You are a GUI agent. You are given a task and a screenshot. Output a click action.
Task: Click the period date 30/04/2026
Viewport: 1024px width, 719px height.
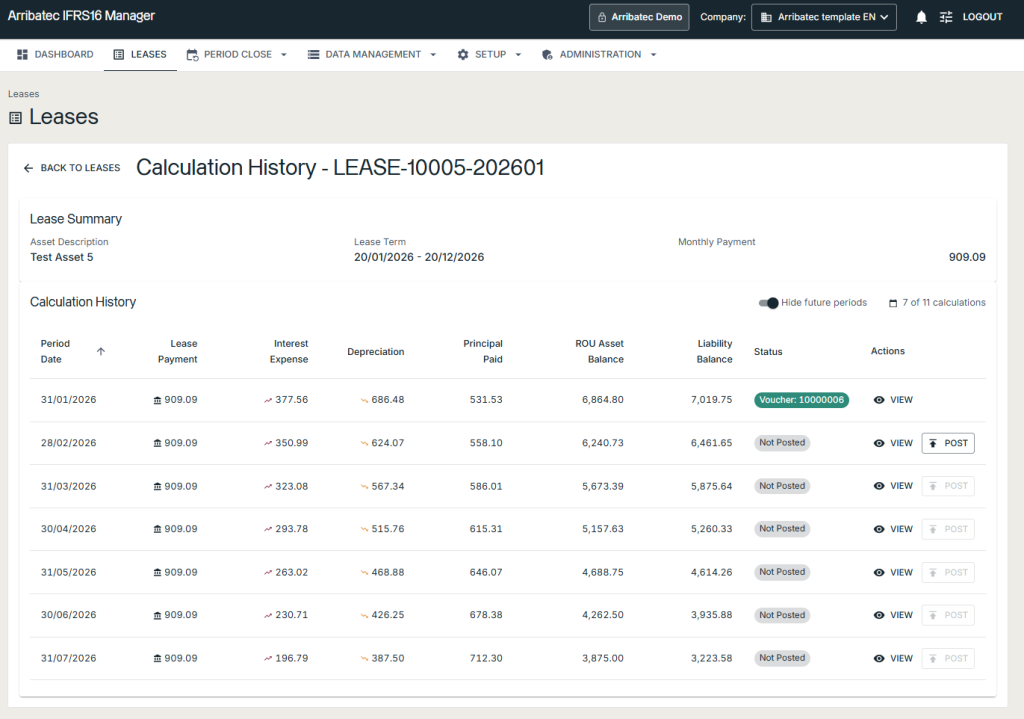[69, 529]
